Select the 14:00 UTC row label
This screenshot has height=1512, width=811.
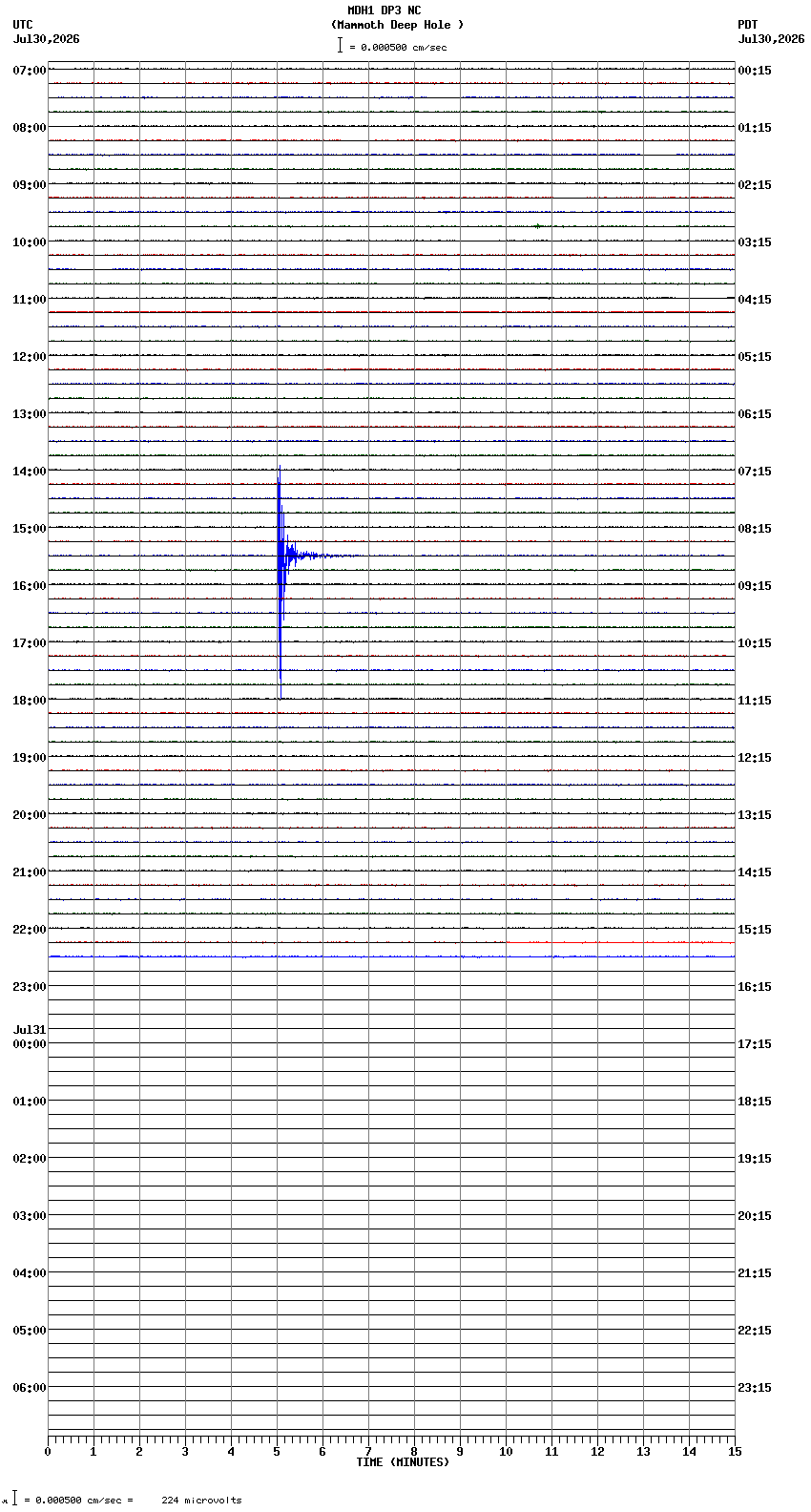[30, 472]
